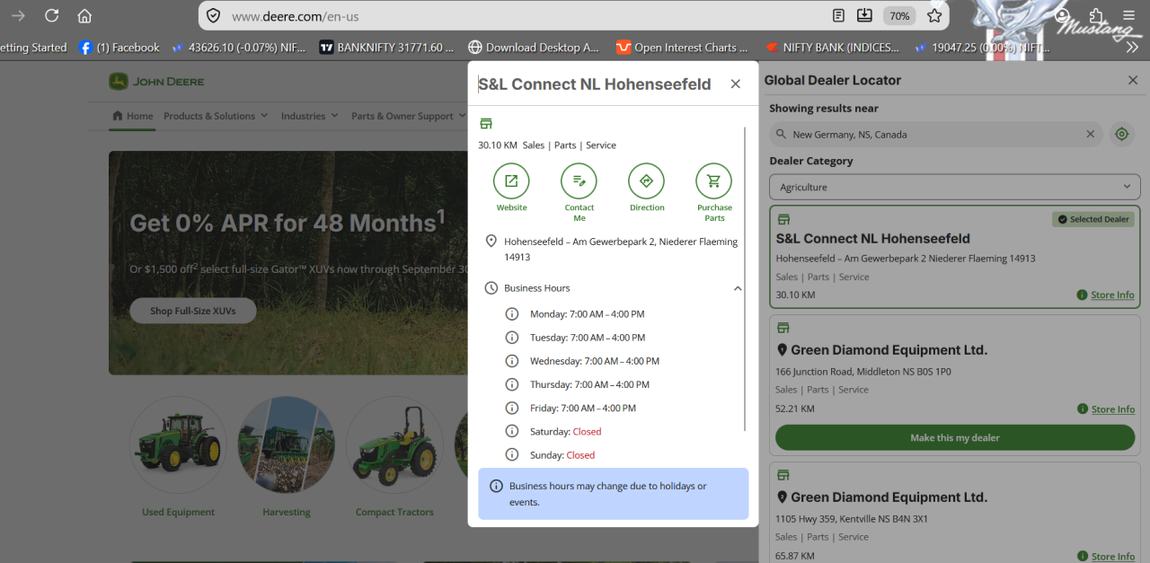
Task: Open site security shield icon
Action: [x=213, y=15]
